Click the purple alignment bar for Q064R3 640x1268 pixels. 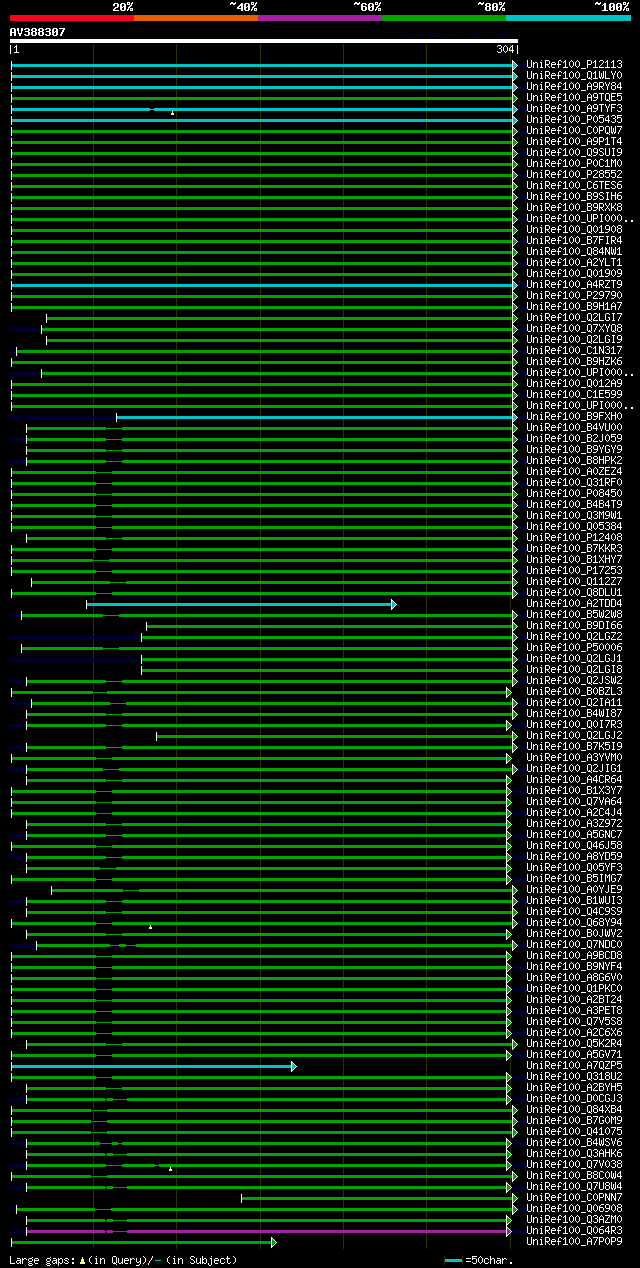click(x=269, y=1231)
